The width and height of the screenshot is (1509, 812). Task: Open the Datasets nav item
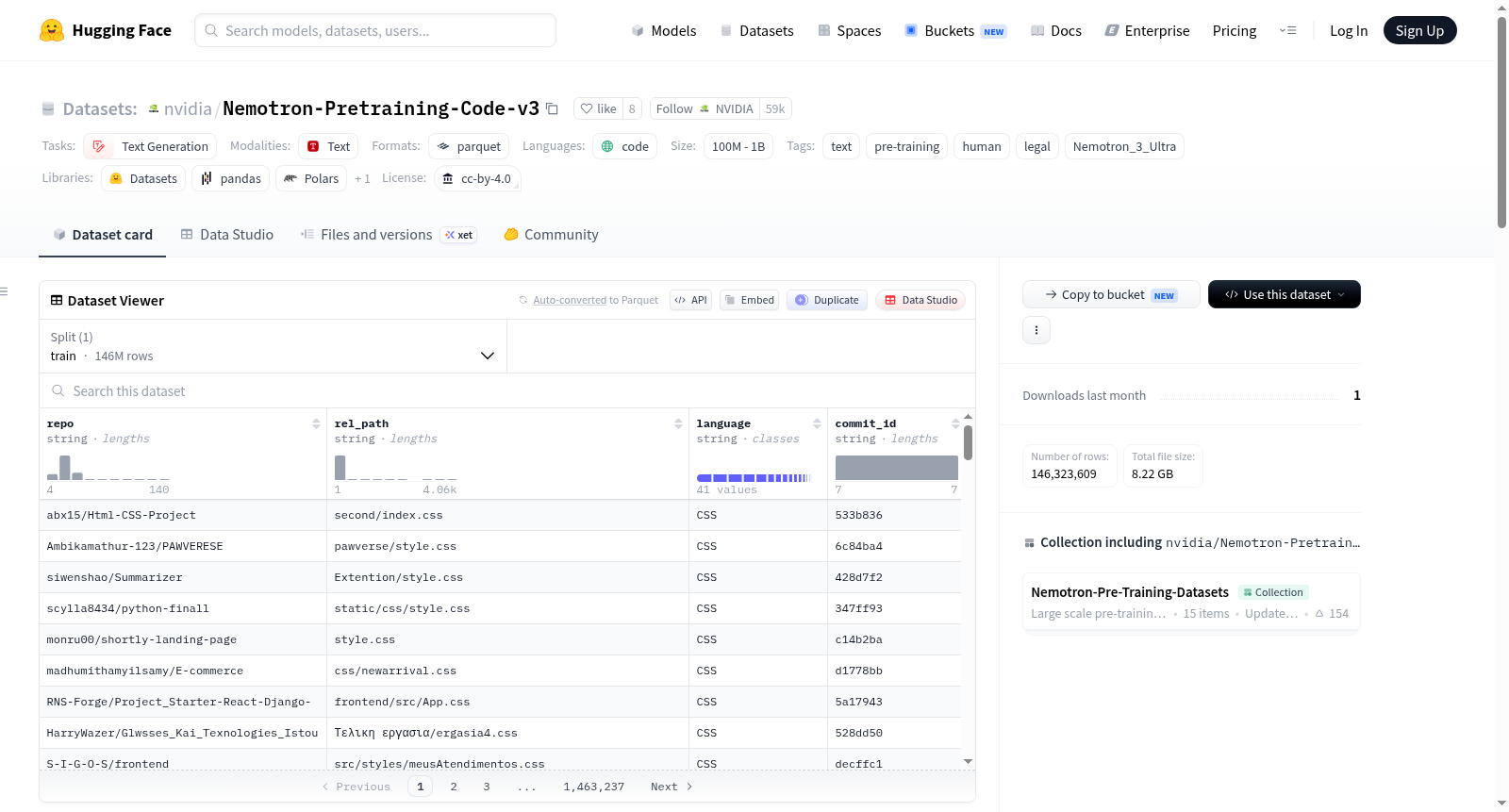pos(756,31)
